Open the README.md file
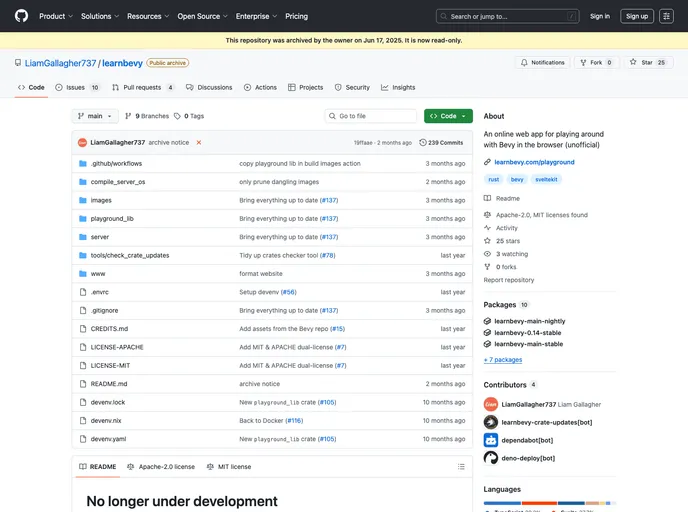This screenshot has height=512, width=688. 109,384
